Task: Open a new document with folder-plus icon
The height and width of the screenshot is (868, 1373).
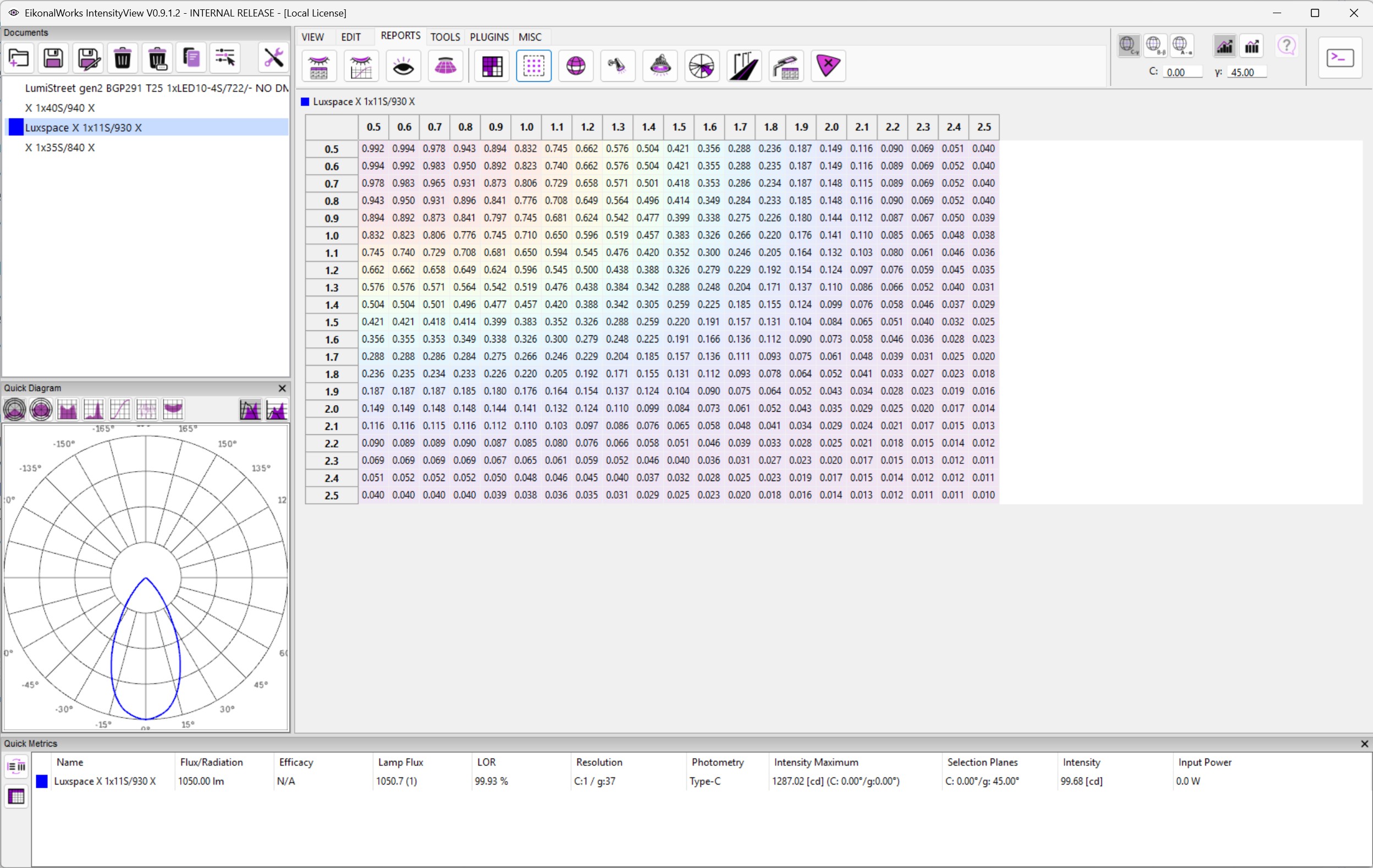Action: click(x=19, y=58)
